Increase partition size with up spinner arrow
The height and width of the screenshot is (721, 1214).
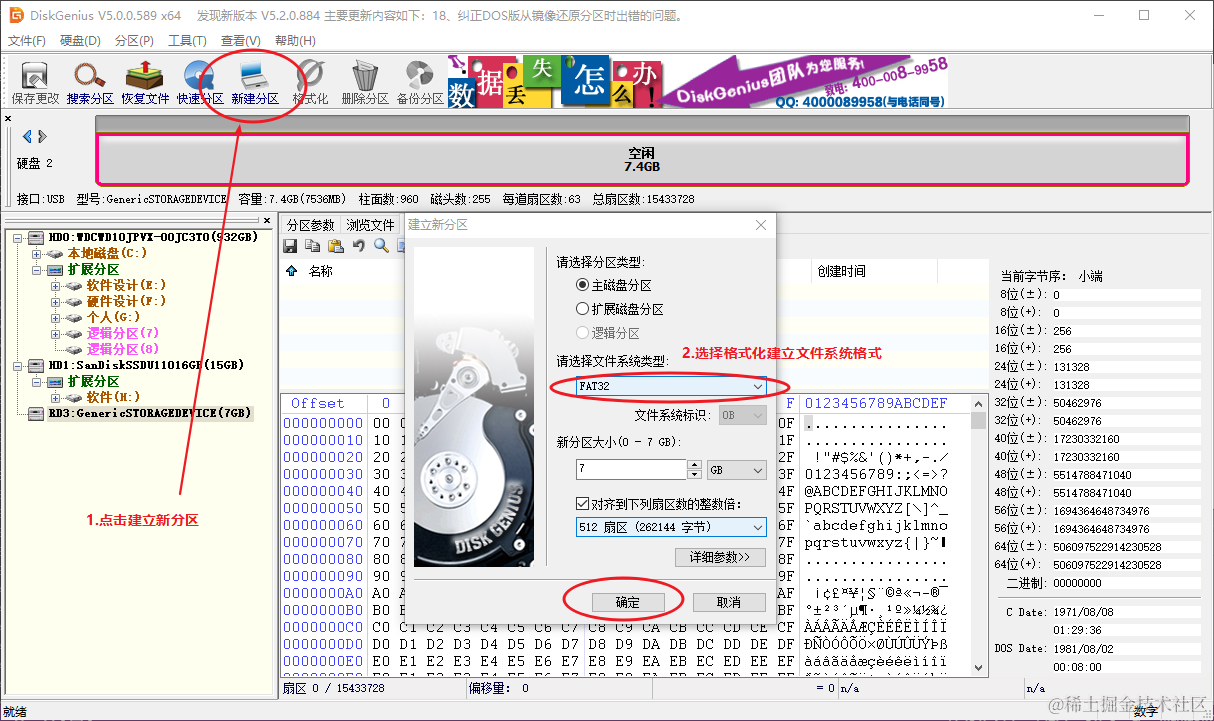pyautogui.click(x=694, y=465)
